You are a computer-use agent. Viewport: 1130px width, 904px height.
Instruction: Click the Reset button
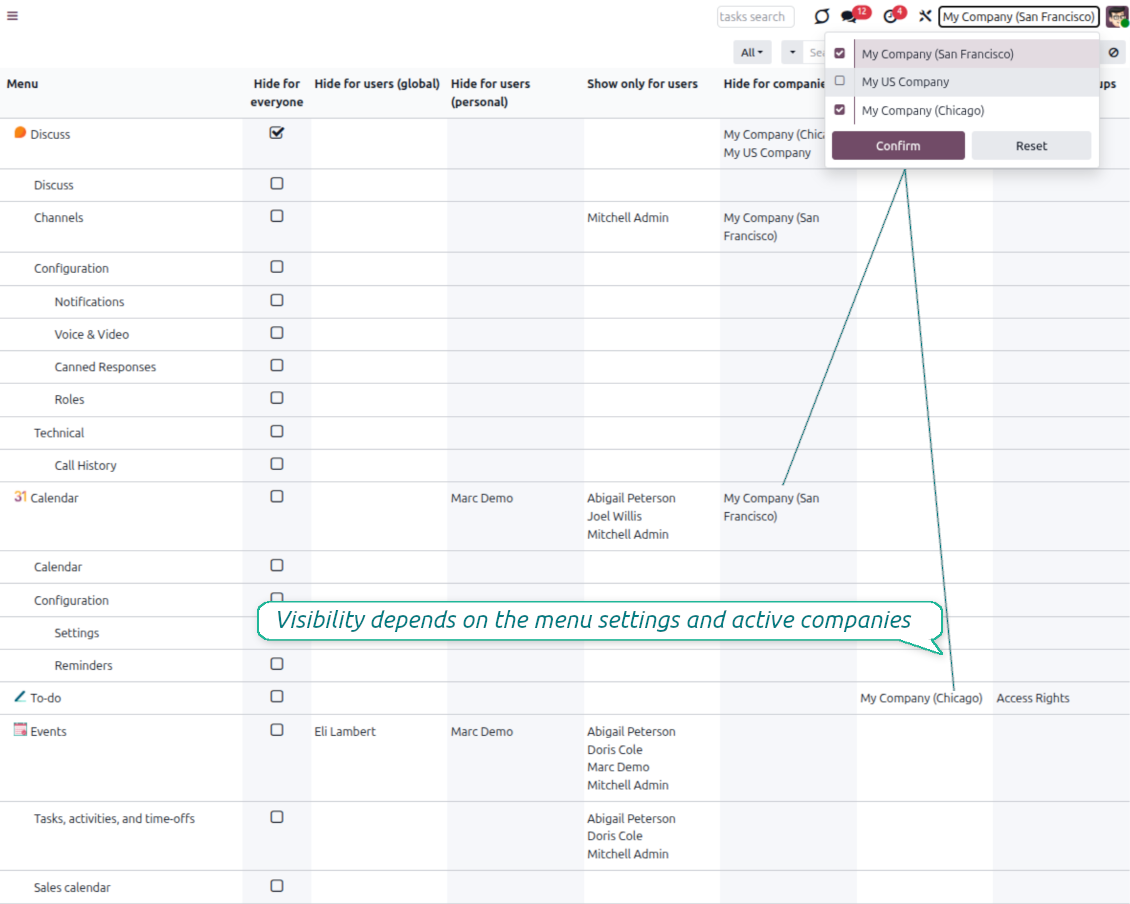[x=1031, y=146]
